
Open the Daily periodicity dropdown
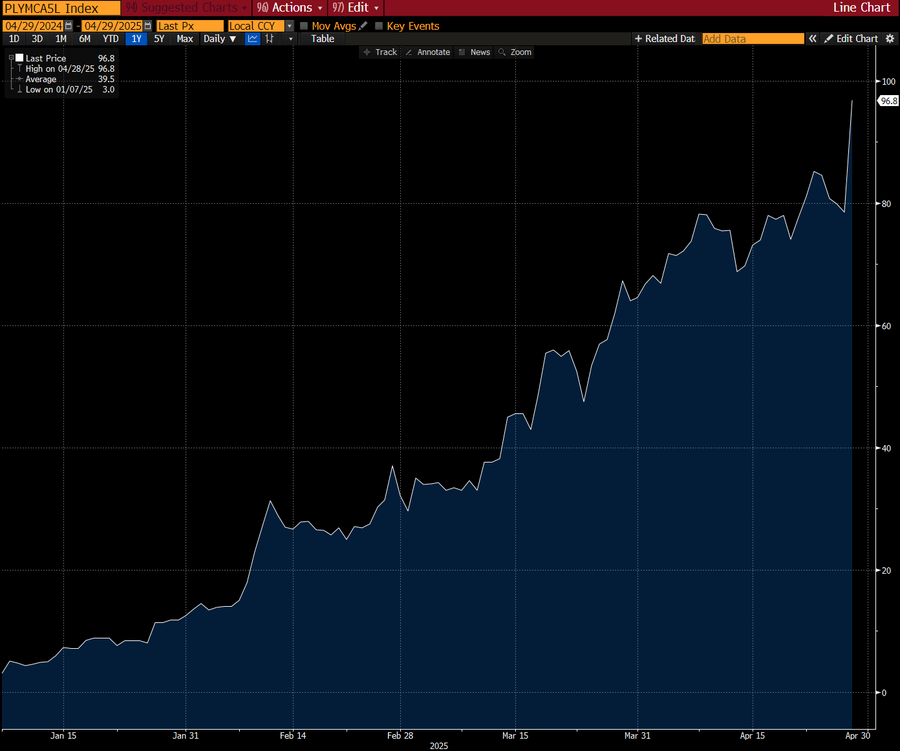(x=220, y=39)
